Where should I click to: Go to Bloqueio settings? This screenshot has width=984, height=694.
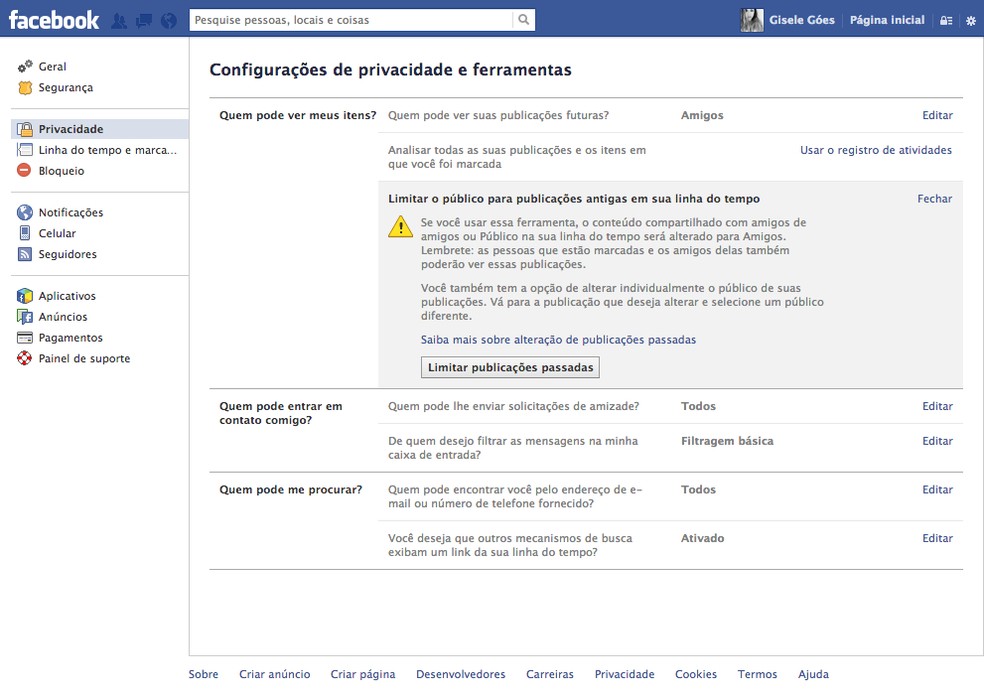click(61, 171)
